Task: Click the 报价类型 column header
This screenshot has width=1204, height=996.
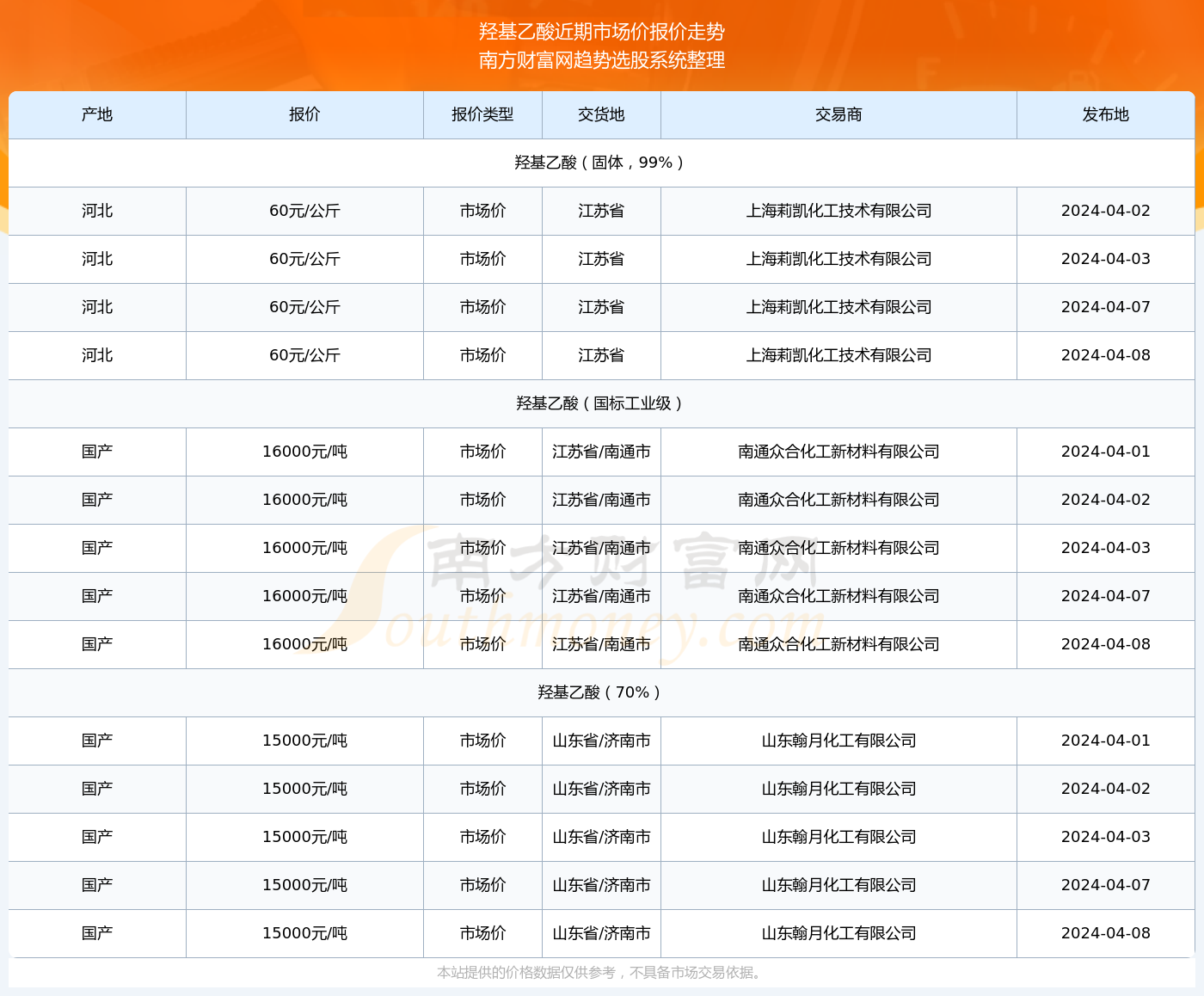Action: point(482,114)
